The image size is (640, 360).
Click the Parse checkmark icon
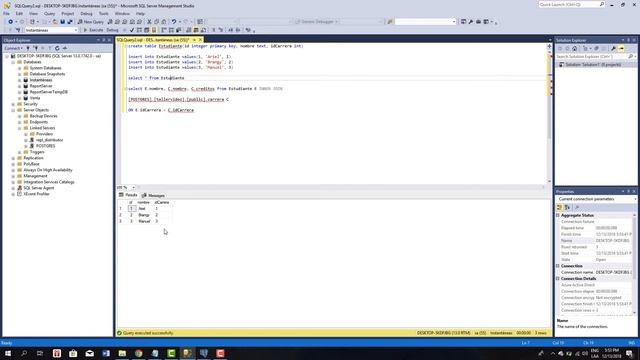[x=132, y=30]
